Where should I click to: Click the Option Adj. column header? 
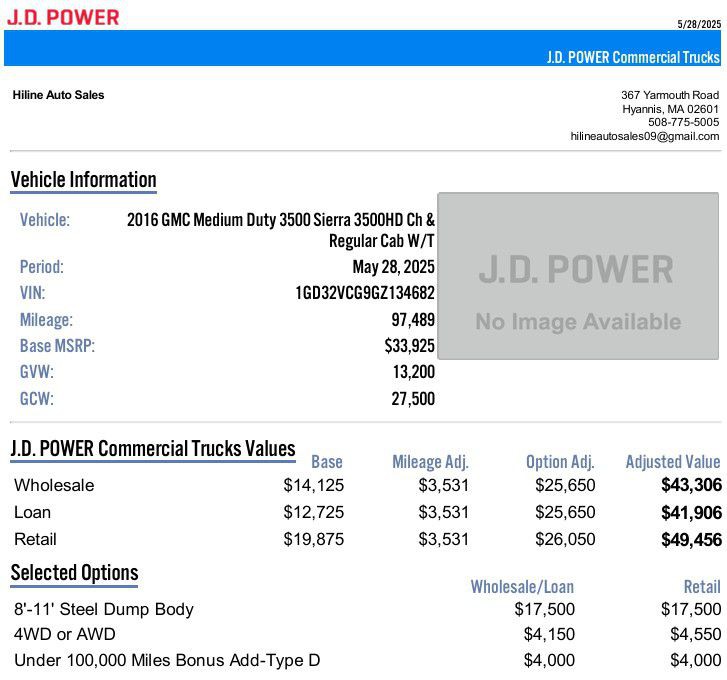point(560,462)
